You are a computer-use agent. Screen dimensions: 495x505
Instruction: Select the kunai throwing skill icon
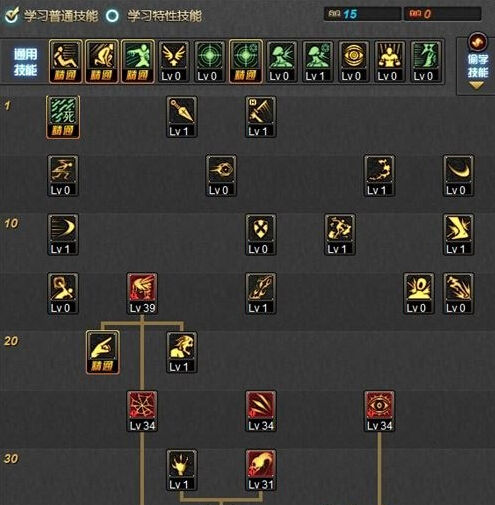click(x=182, y=117)
